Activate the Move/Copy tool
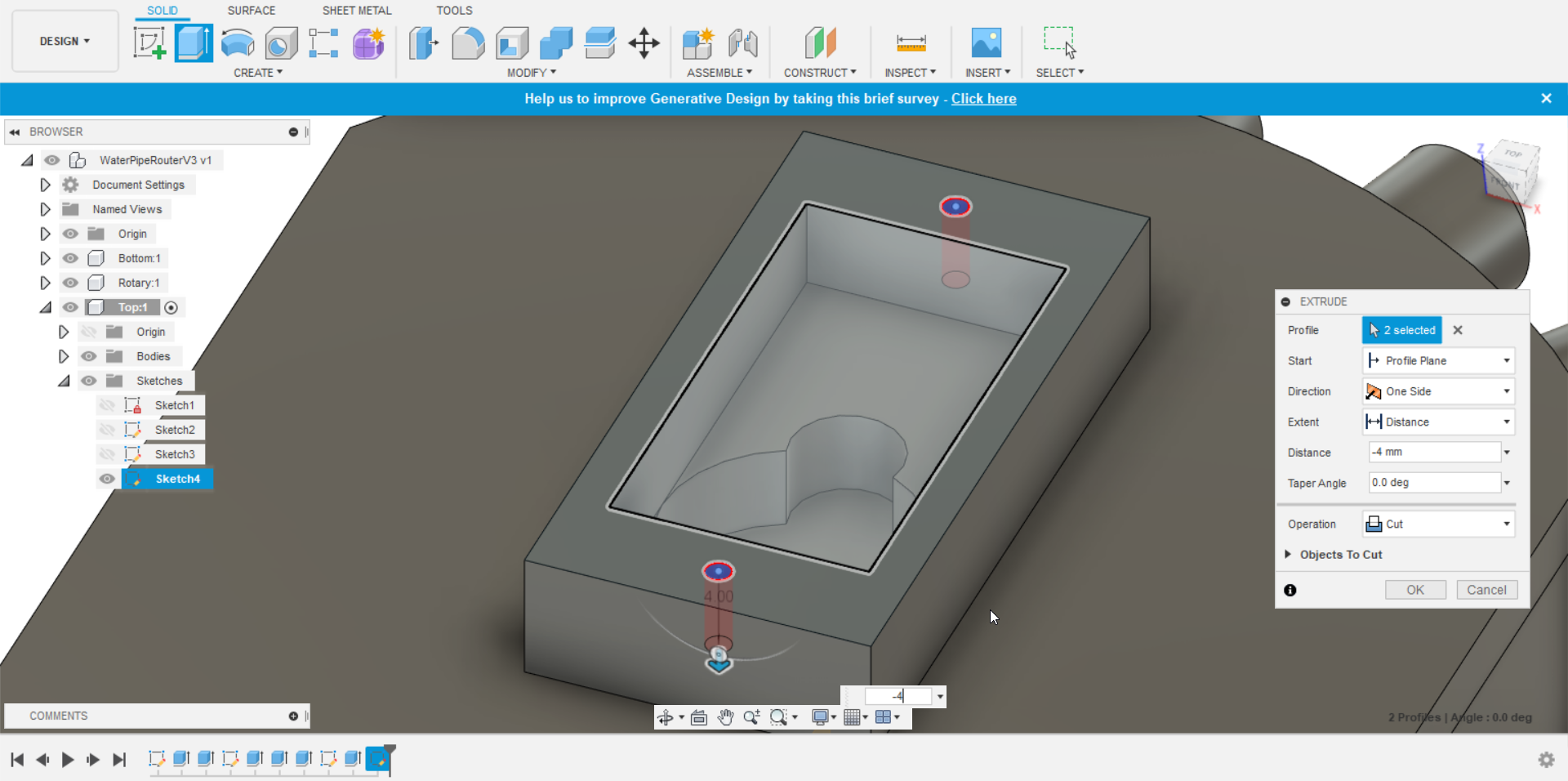The image size is (1568, 781). pos(644,42)
